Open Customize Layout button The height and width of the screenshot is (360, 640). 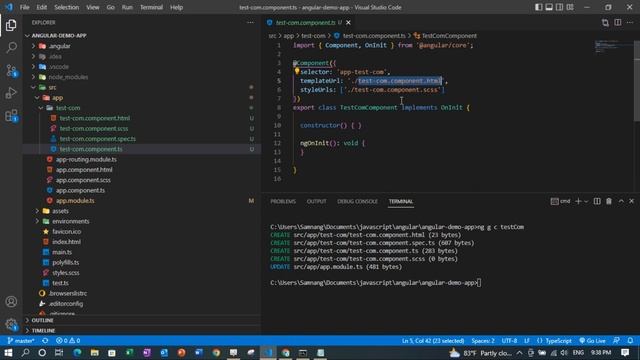(570, 7)
